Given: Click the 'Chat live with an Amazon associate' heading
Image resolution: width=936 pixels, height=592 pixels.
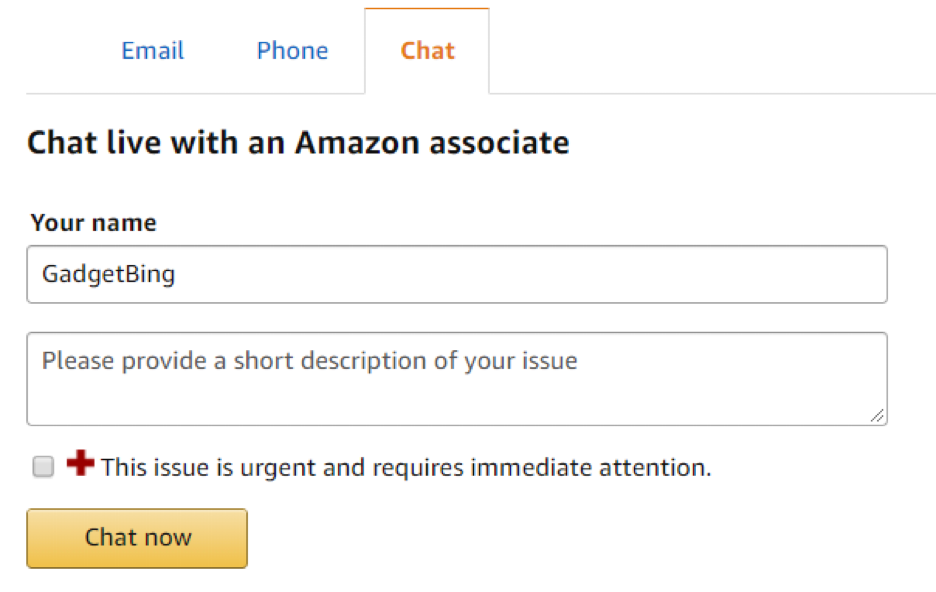Looking at the screenshot, I should (x=298, y=143).
